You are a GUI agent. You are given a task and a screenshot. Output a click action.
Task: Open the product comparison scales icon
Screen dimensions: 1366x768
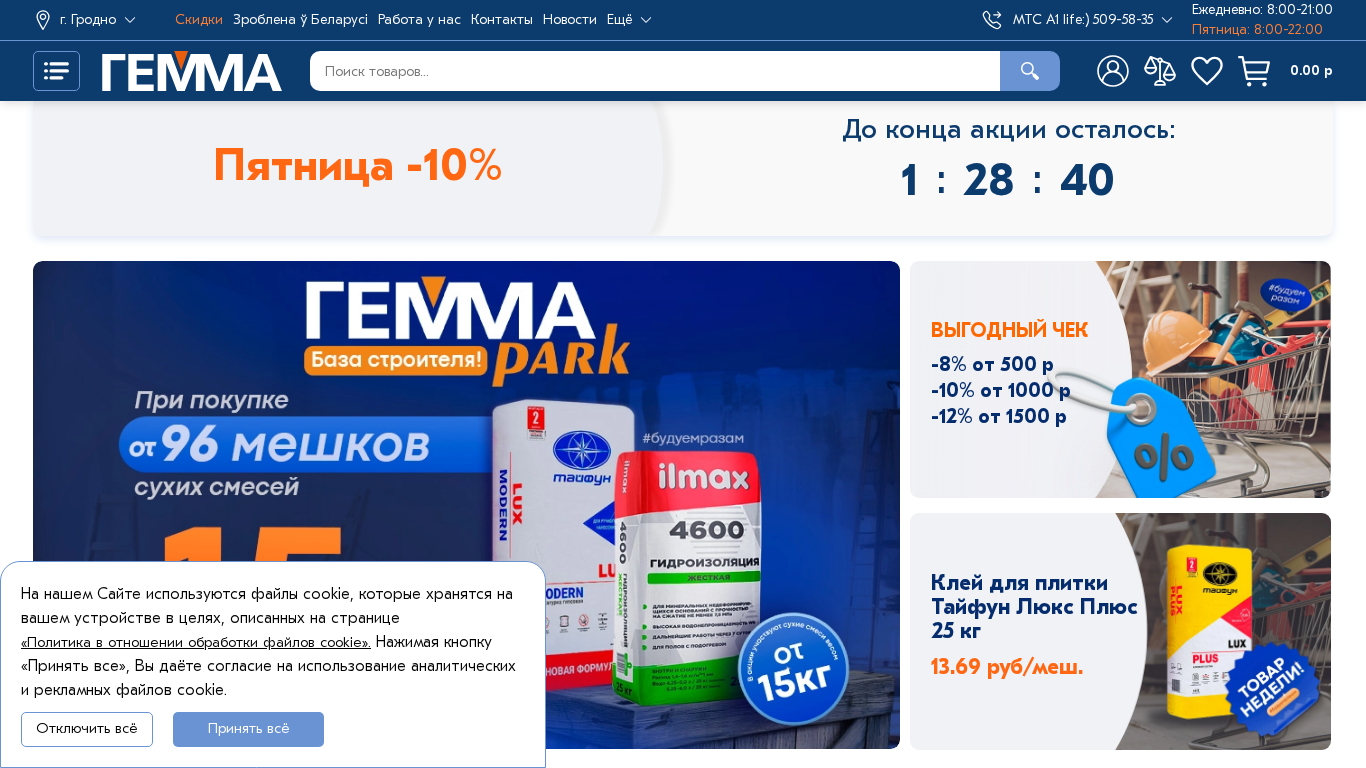pyautogui.click(x=1160, y=71)
